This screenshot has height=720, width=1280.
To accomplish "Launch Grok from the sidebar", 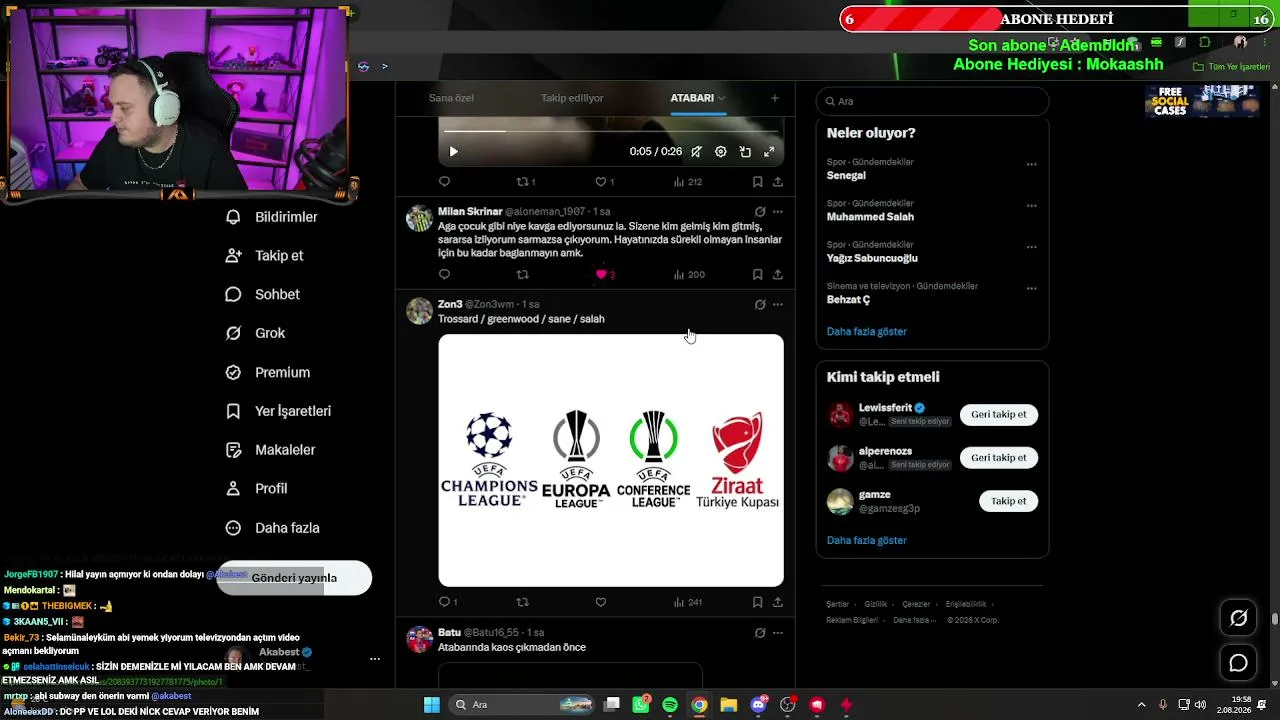I will point(256,333).
